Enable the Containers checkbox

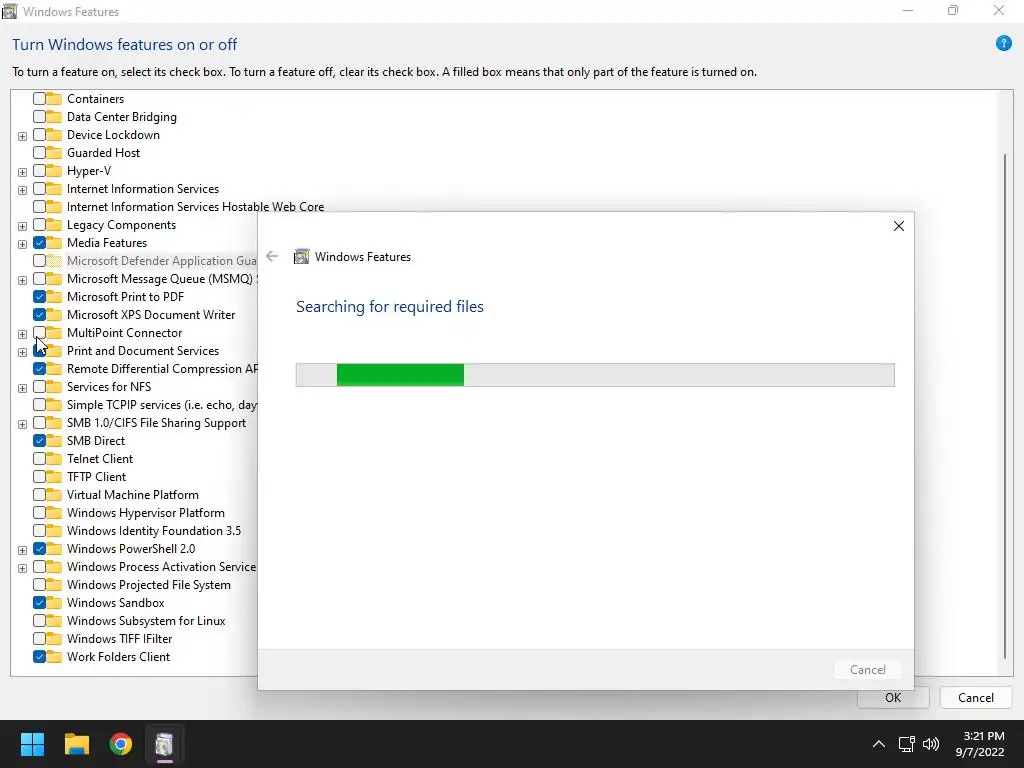click(39, 99)
